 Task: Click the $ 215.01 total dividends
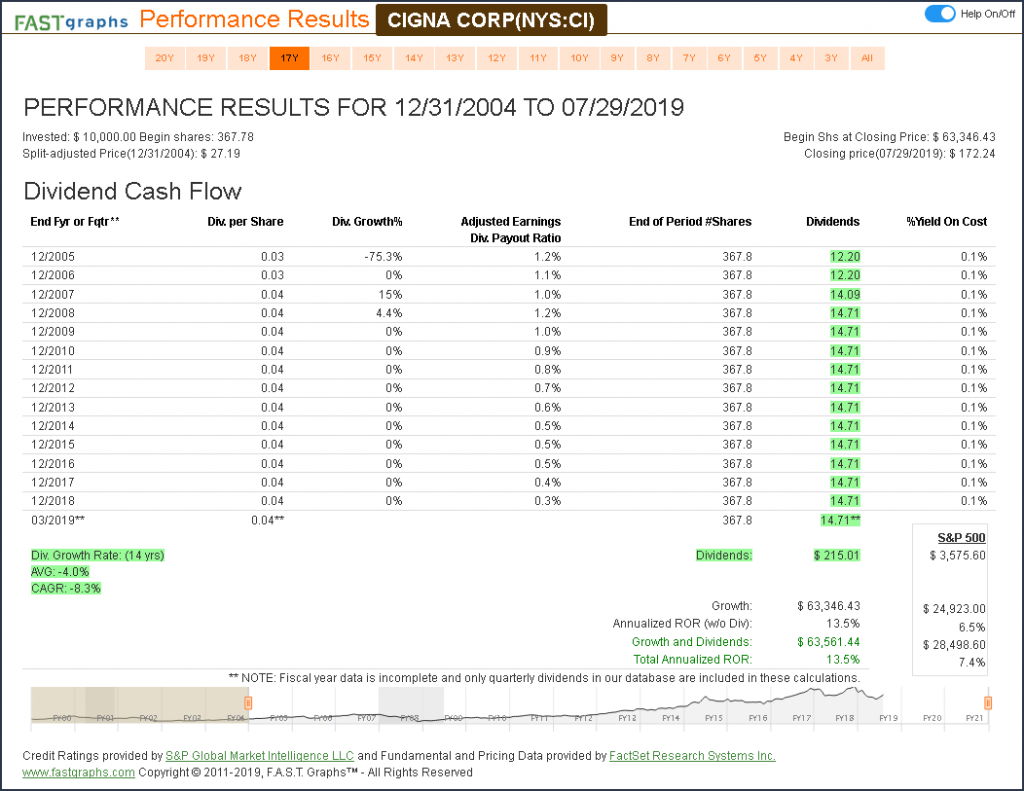pos(837,555)
